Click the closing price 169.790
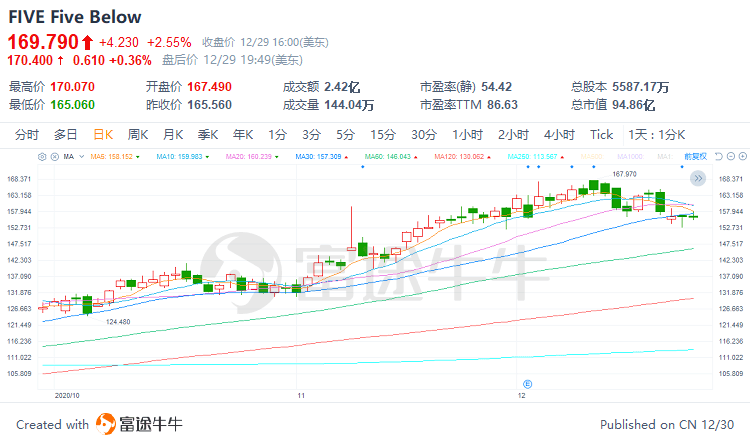 pyautogui.click(x=43, y=42)
